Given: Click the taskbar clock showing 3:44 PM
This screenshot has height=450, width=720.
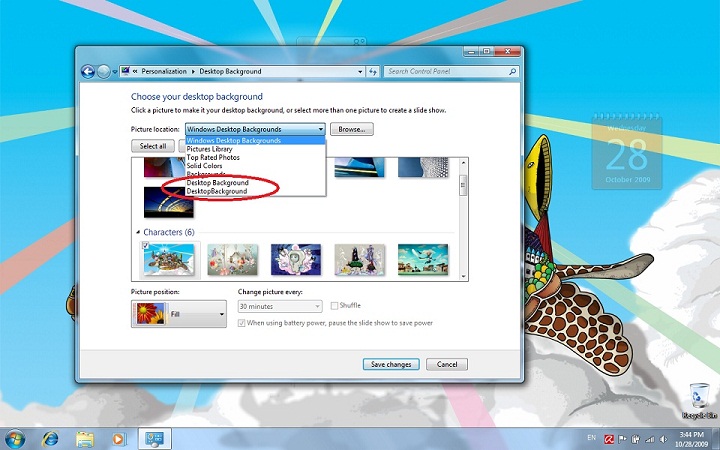Looking at the screenshot, I should coord(693,439).
